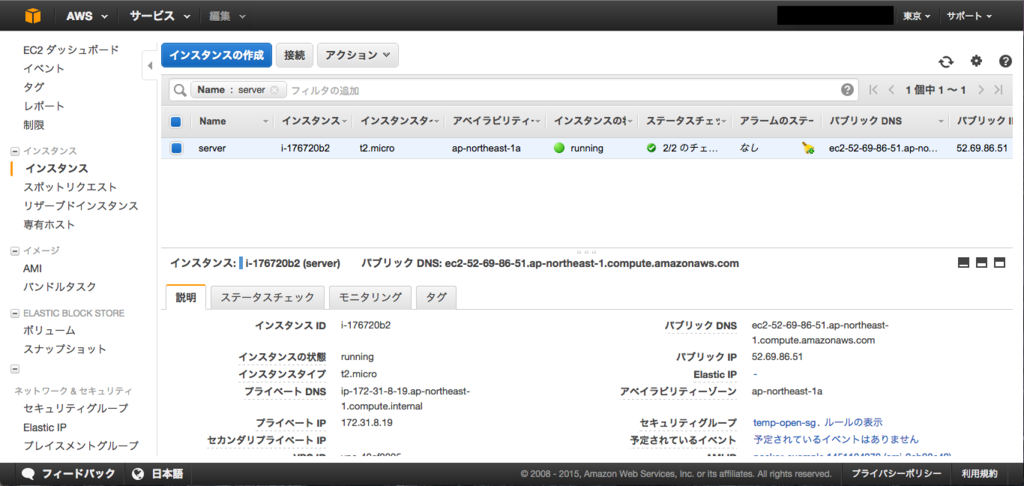Go to the first page of results
This screenshot has width=1024, height=486.
[873, 90]
